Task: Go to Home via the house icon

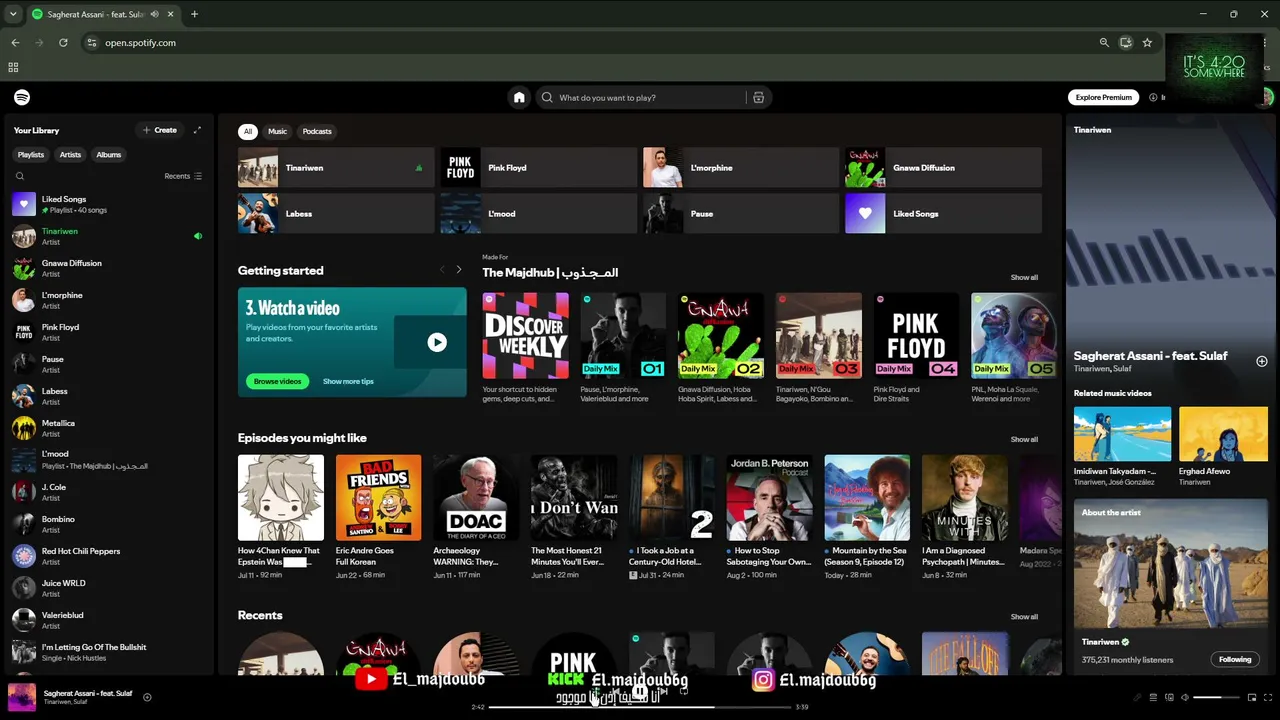Action: tap(519, 97)
